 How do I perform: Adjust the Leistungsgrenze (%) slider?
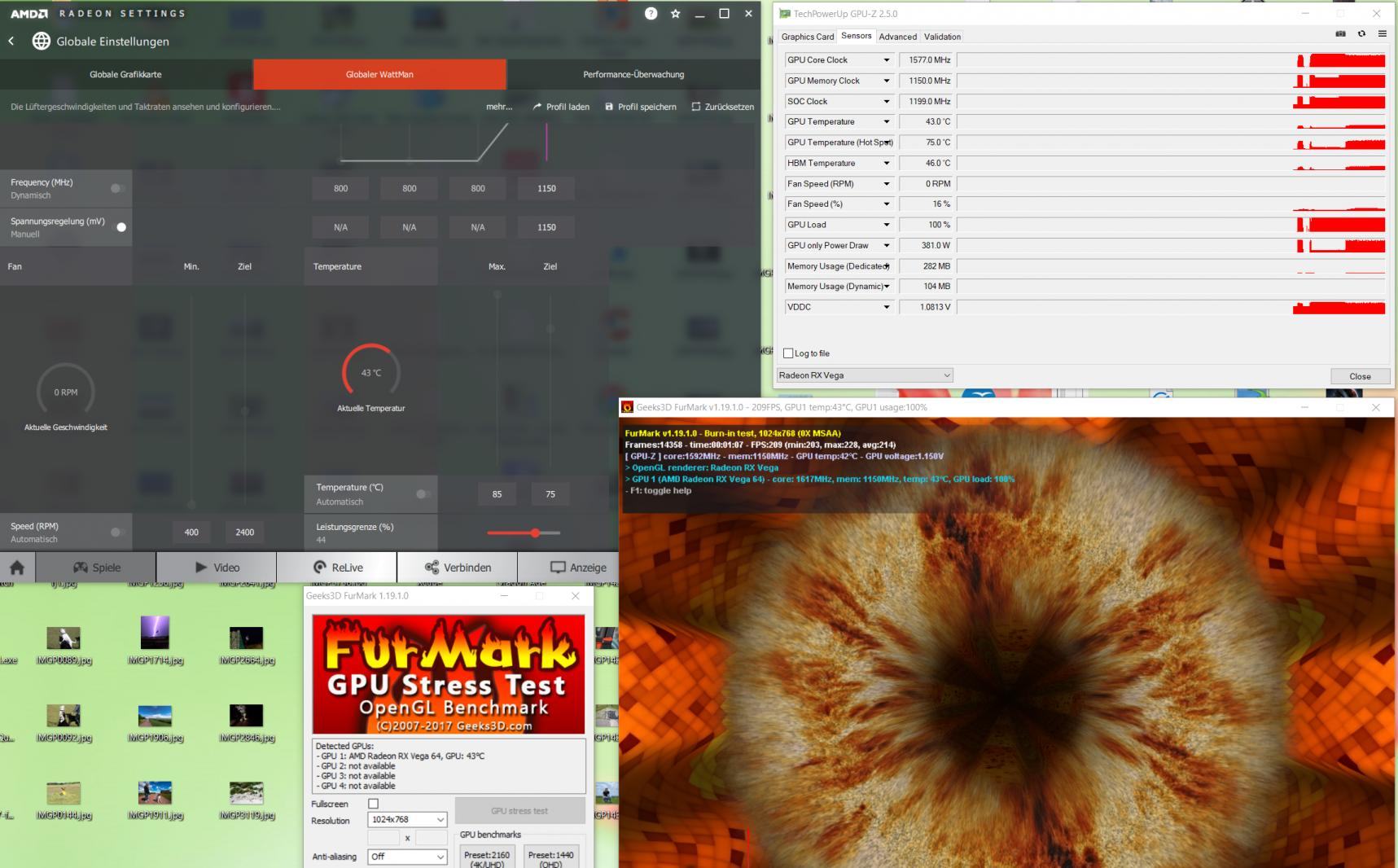coord(524,533)
